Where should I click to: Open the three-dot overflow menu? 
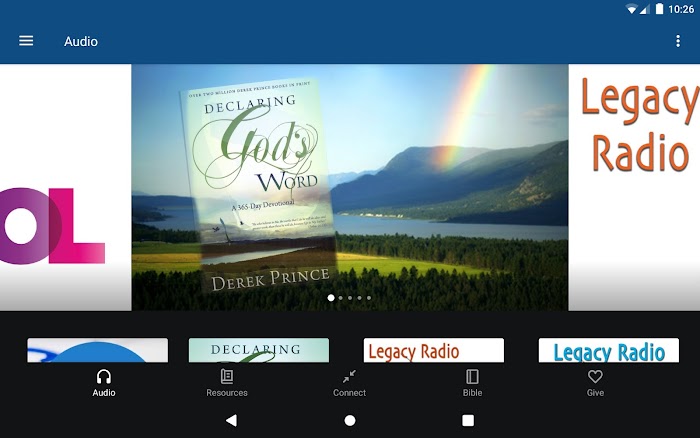click(x=678, y=41)
